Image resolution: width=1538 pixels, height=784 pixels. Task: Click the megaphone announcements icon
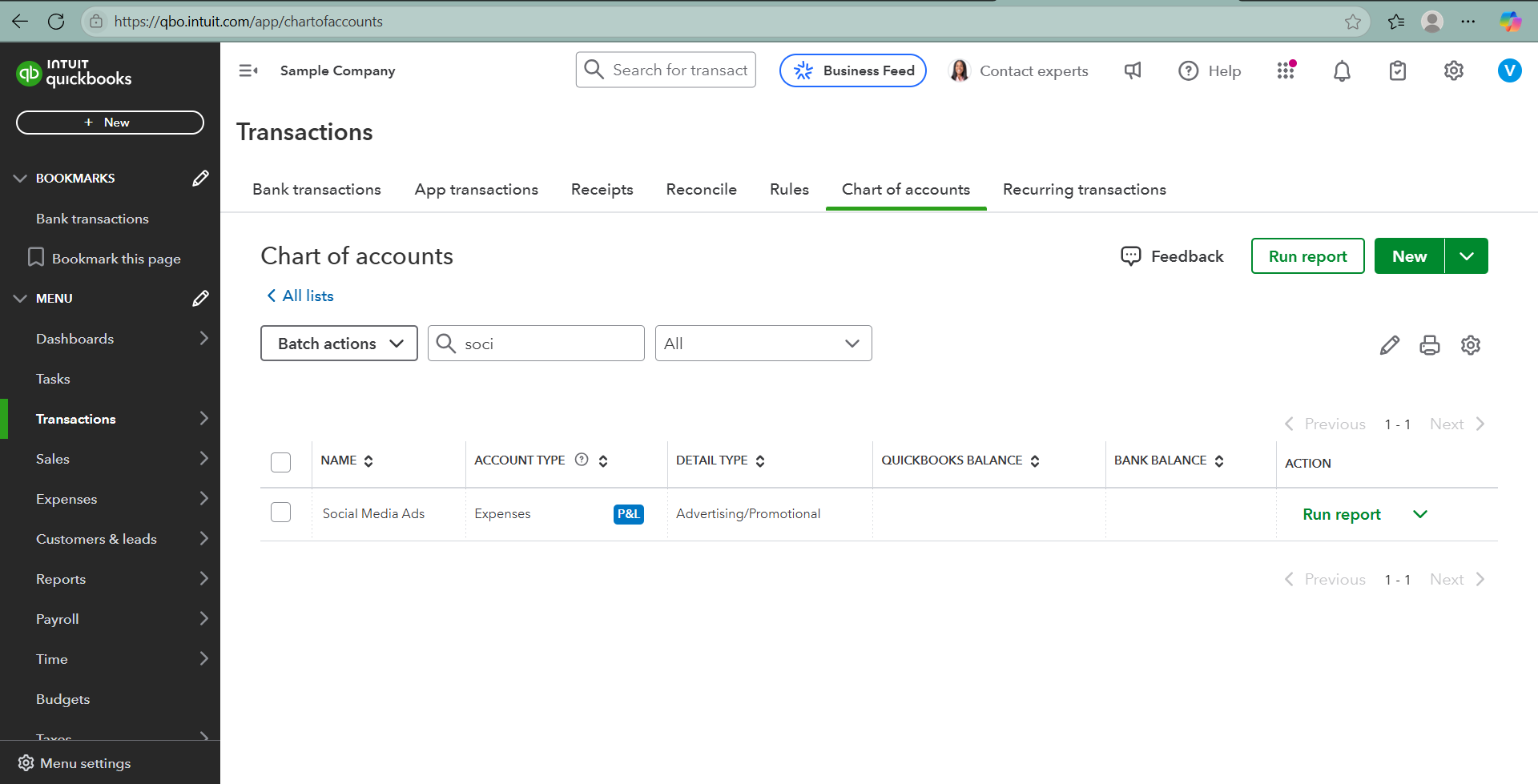point(1133,70)
